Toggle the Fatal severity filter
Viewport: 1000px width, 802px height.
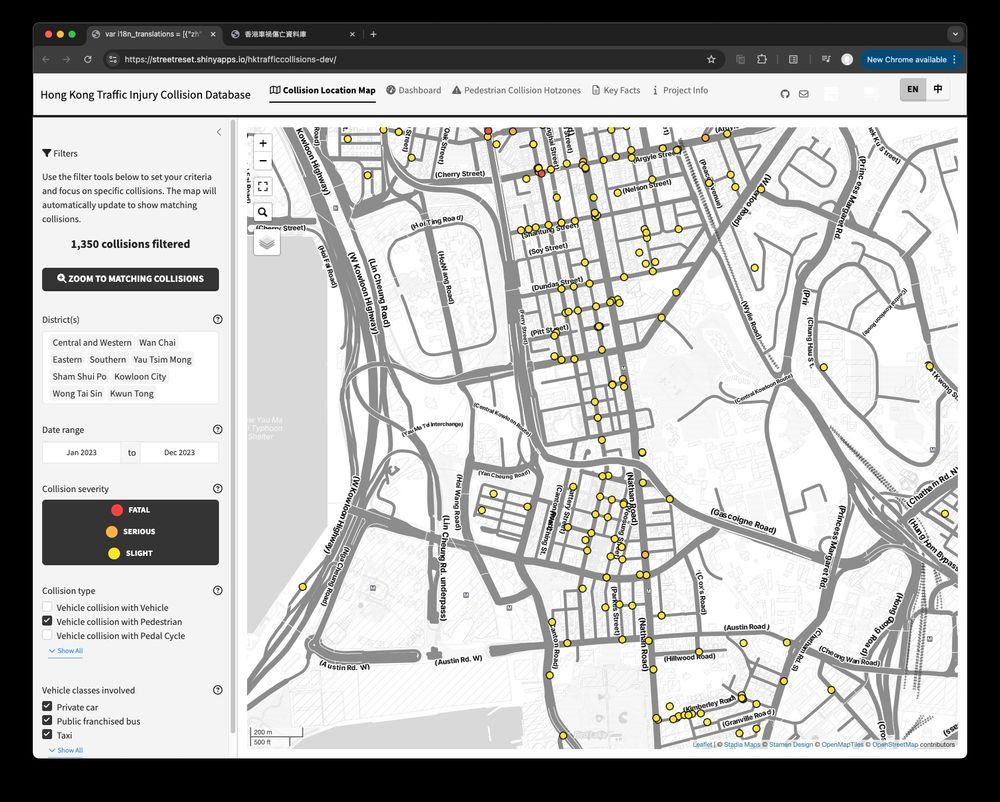130,510
